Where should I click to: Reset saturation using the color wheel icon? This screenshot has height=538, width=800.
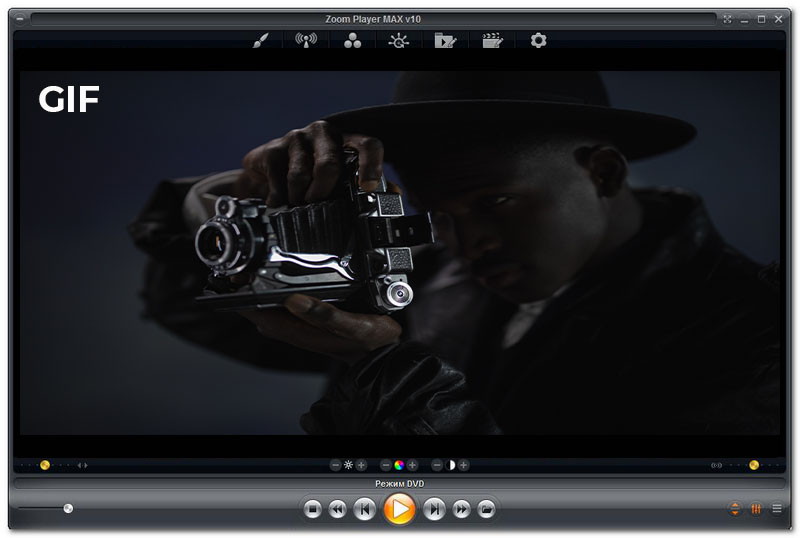pos(399,465)
